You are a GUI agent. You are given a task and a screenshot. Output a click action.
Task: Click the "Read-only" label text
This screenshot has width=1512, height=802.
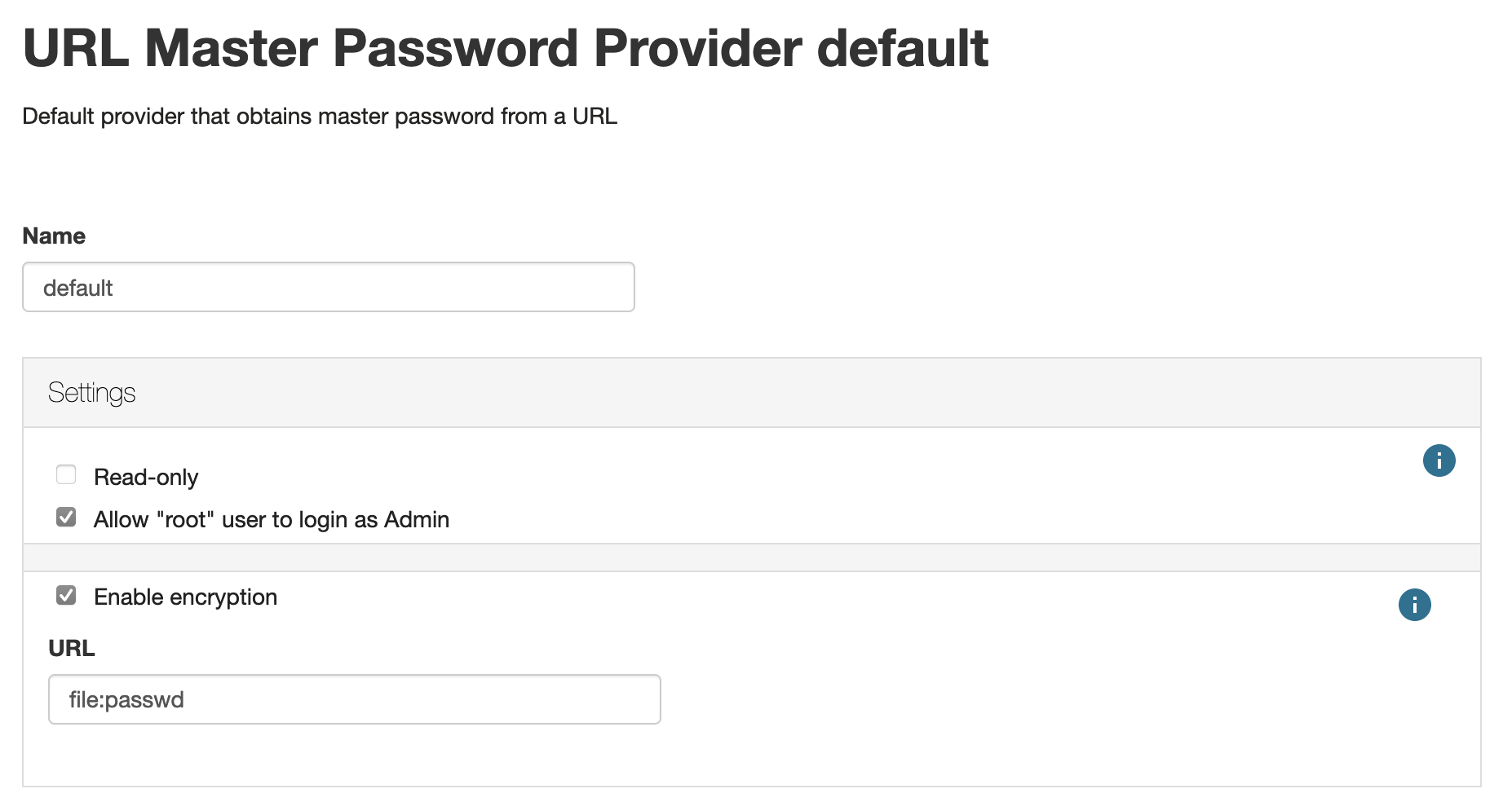146,477
